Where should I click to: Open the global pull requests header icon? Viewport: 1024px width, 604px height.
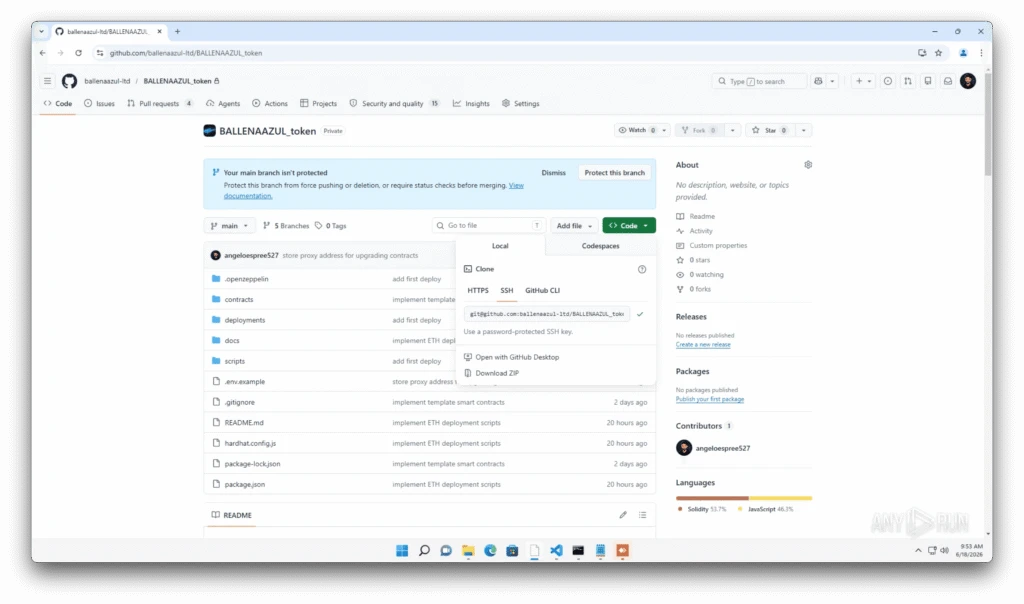click(x=908, y=81)
